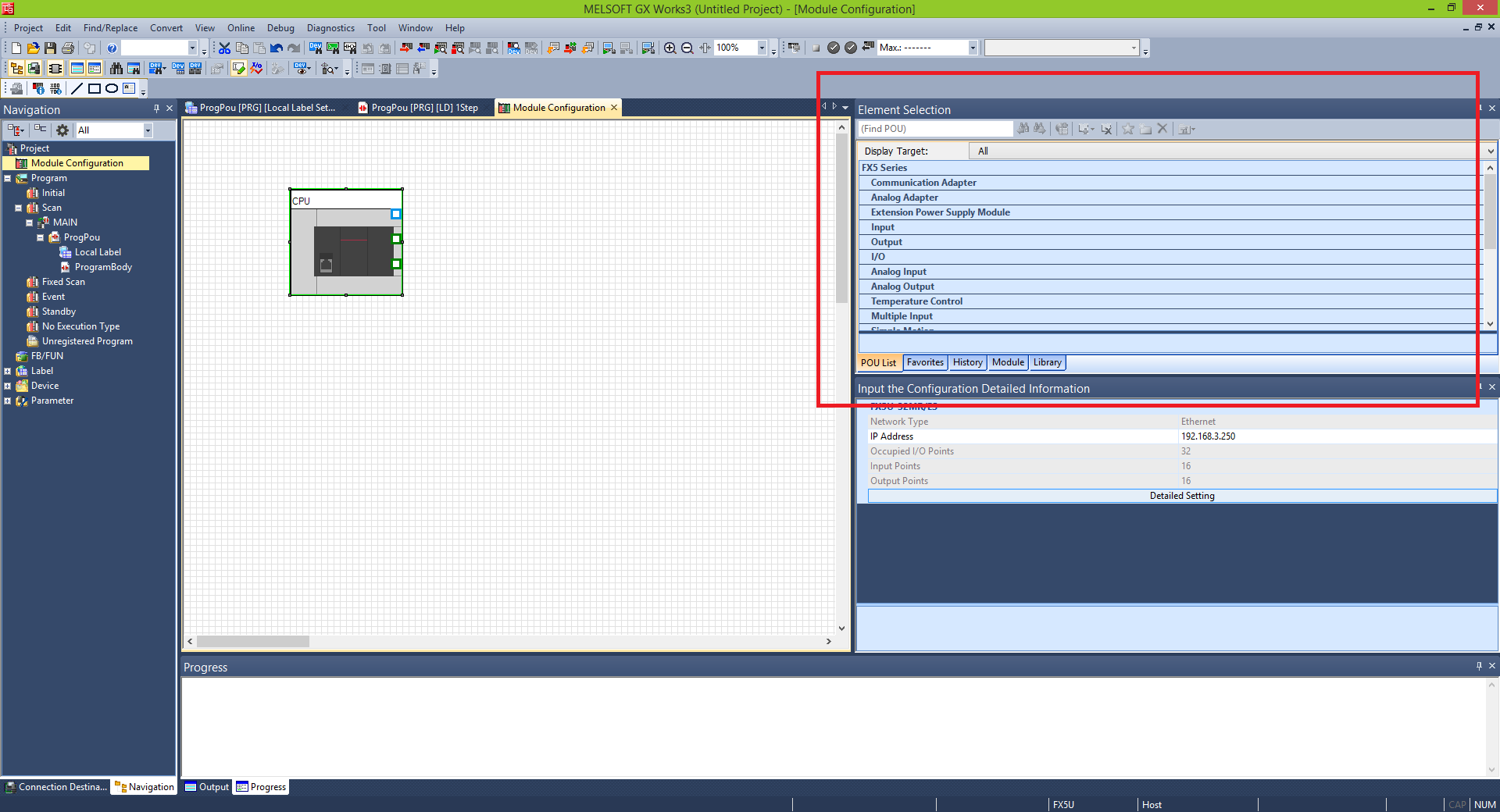Select the ellipse drawing tool
The image size is (1500, 812).
click(112, 88)
